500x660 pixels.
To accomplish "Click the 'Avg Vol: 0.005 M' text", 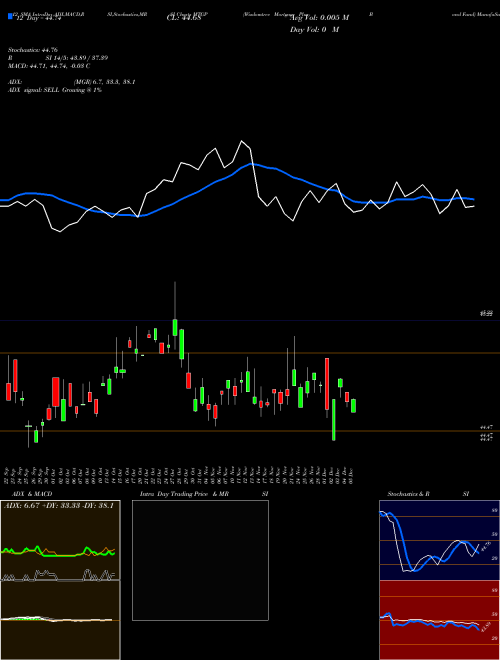I will (x=320, y=18).
